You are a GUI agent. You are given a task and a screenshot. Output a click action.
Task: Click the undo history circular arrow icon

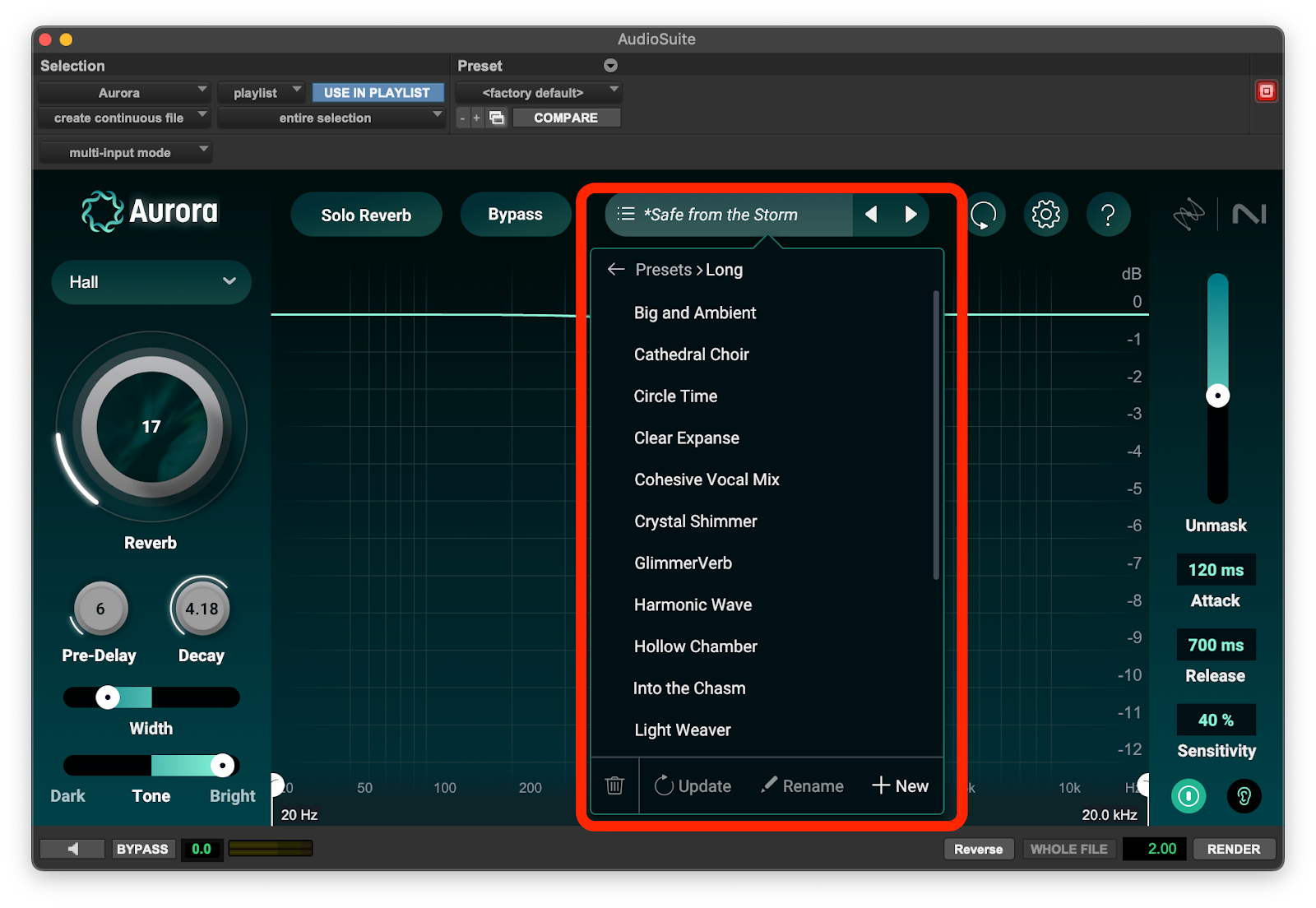(x=984, y=215)
